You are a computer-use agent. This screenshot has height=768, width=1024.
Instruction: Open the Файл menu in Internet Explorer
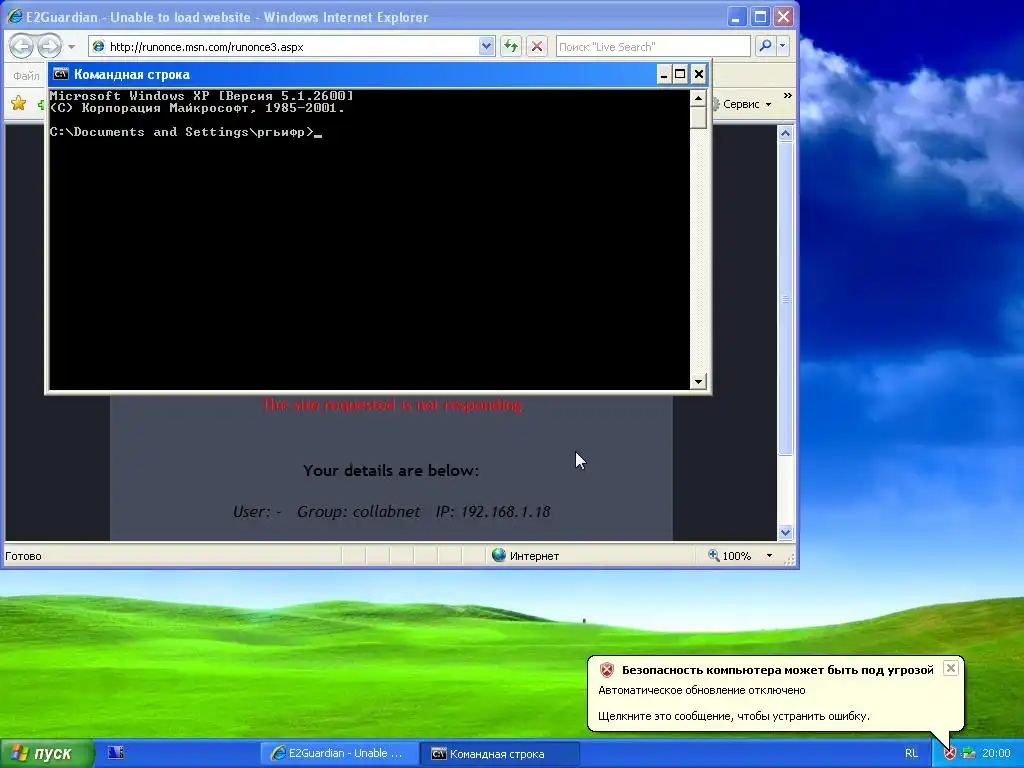[x=26, y=76]
